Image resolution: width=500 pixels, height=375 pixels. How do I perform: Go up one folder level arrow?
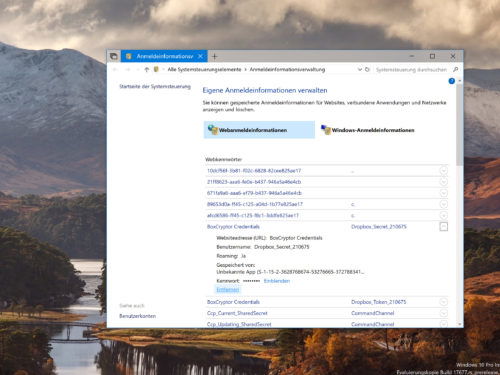[x=147, y=69]
